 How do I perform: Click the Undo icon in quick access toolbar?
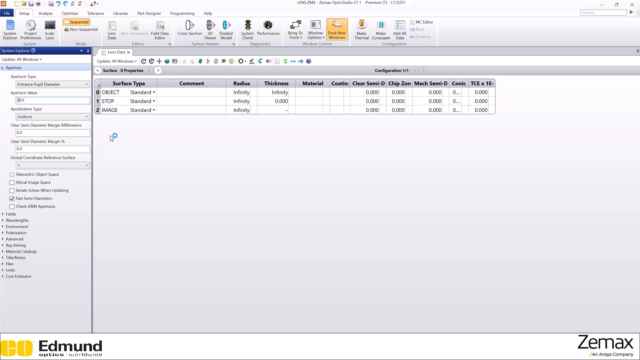tap(58, 4)
